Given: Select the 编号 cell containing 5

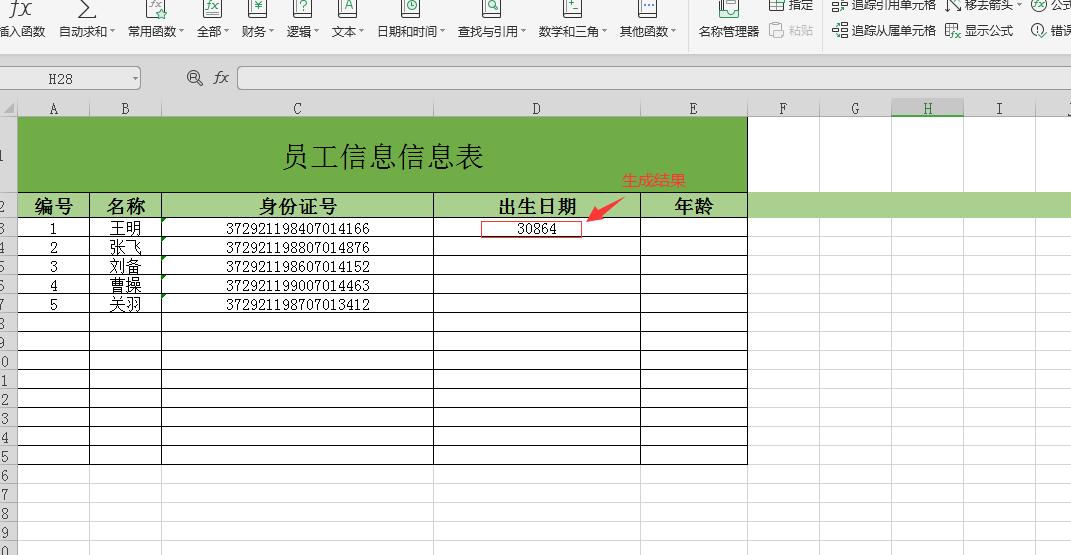Looking at the screenshot, I should (53, 304).
